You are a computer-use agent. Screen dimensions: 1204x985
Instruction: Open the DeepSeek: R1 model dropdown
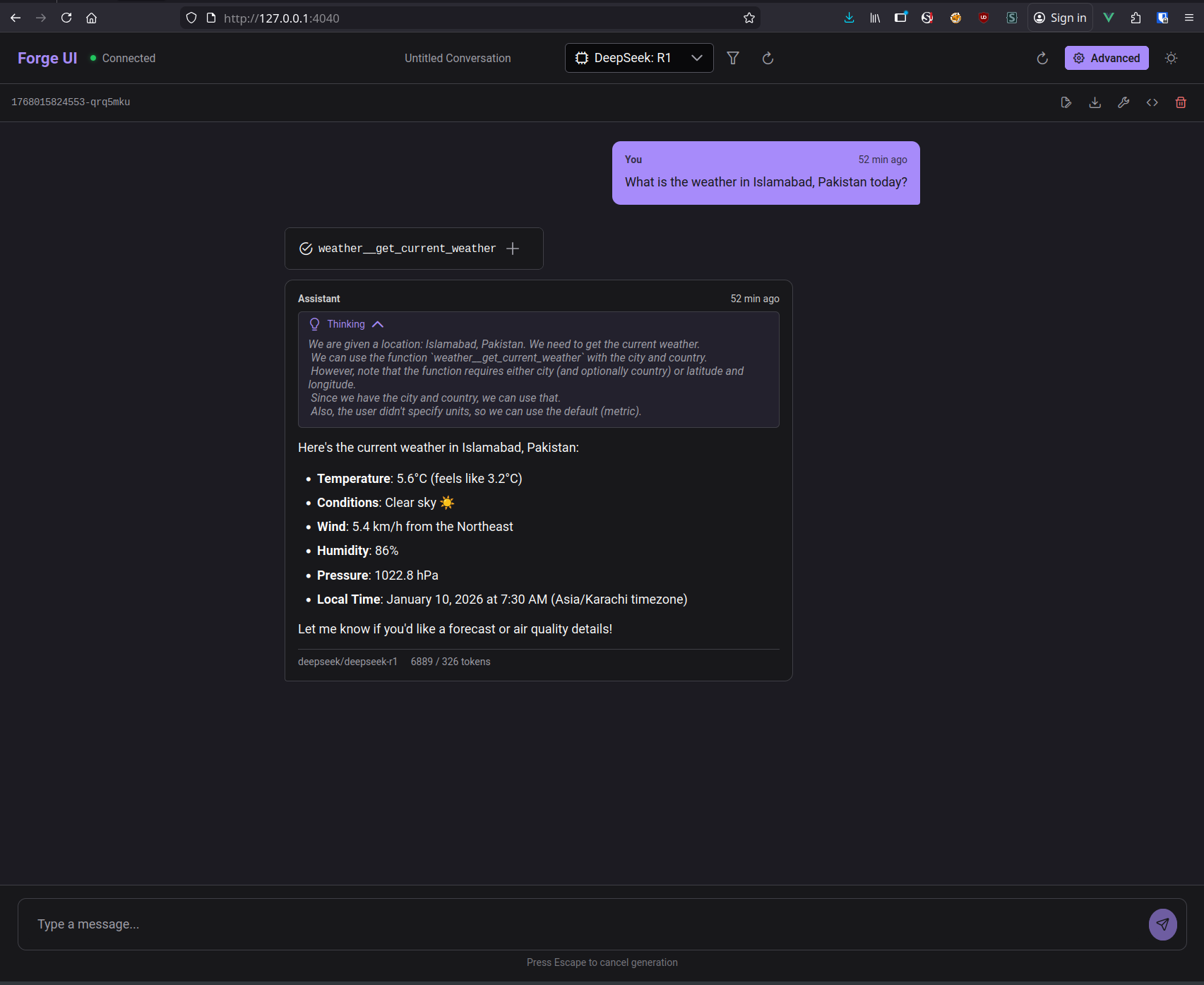(x=638, y=58)
